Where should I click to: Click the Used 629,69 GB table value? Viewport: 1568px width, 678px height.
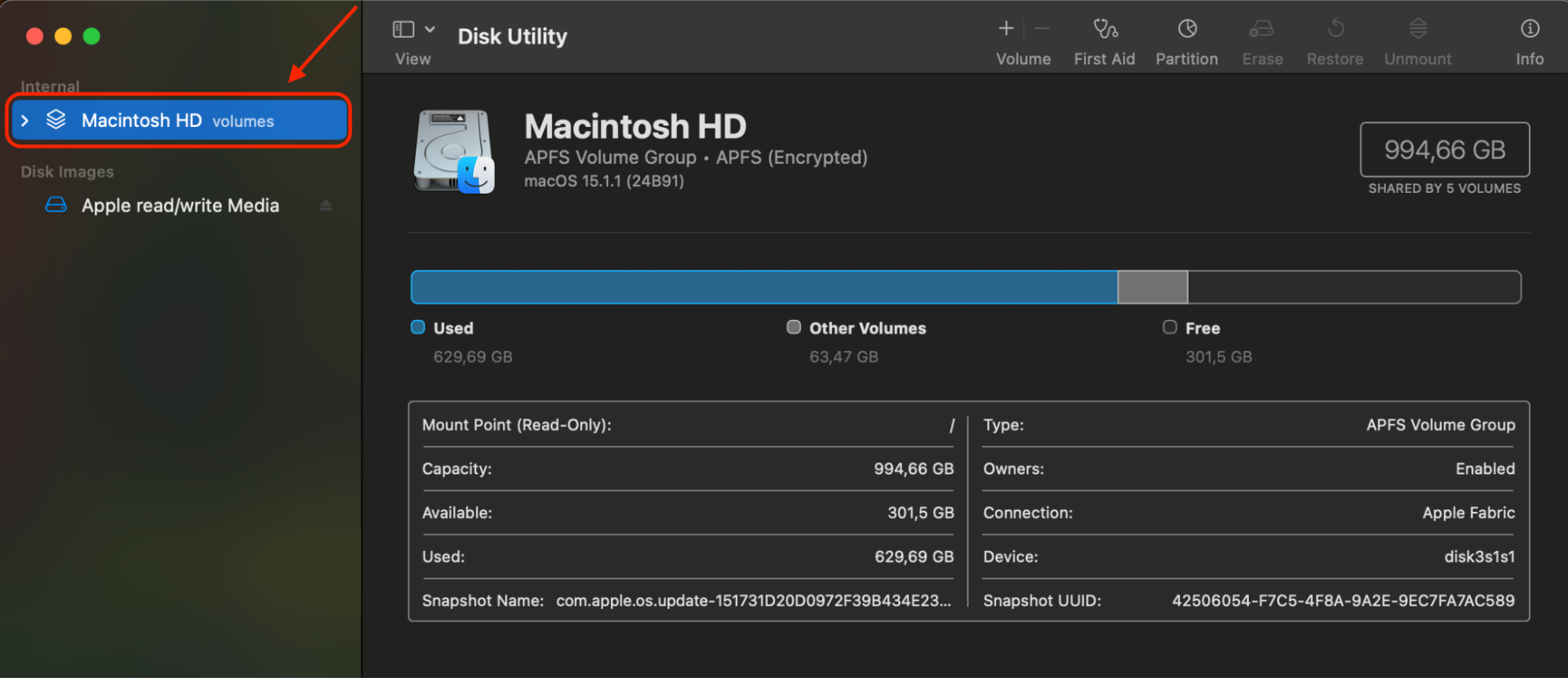[x=914, y=557]
